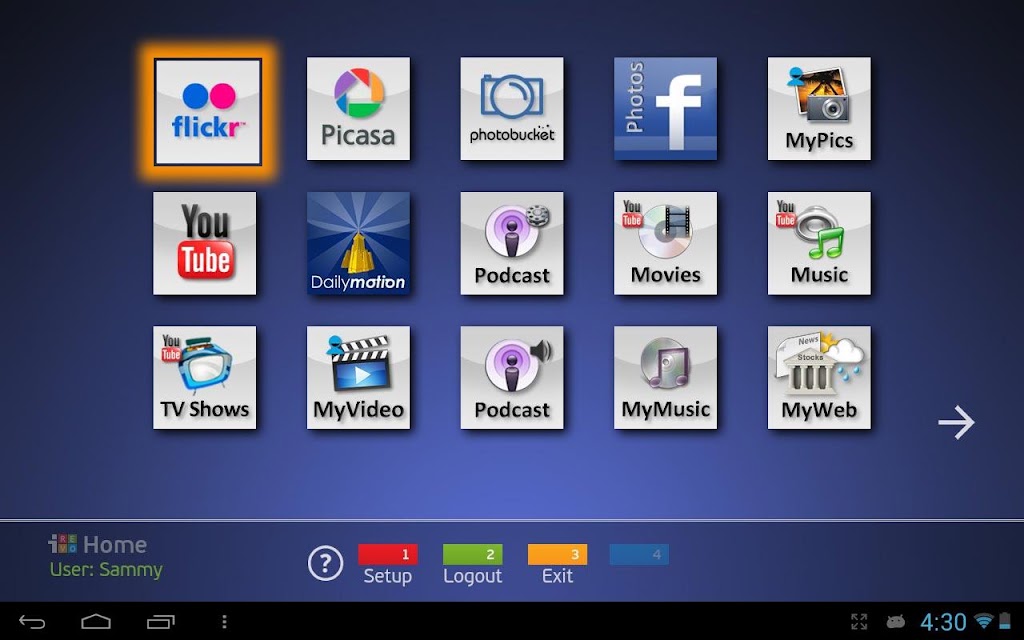Open the MyWeb news and stocks tile
This screenshot has width=1024, height=640.
819,377
